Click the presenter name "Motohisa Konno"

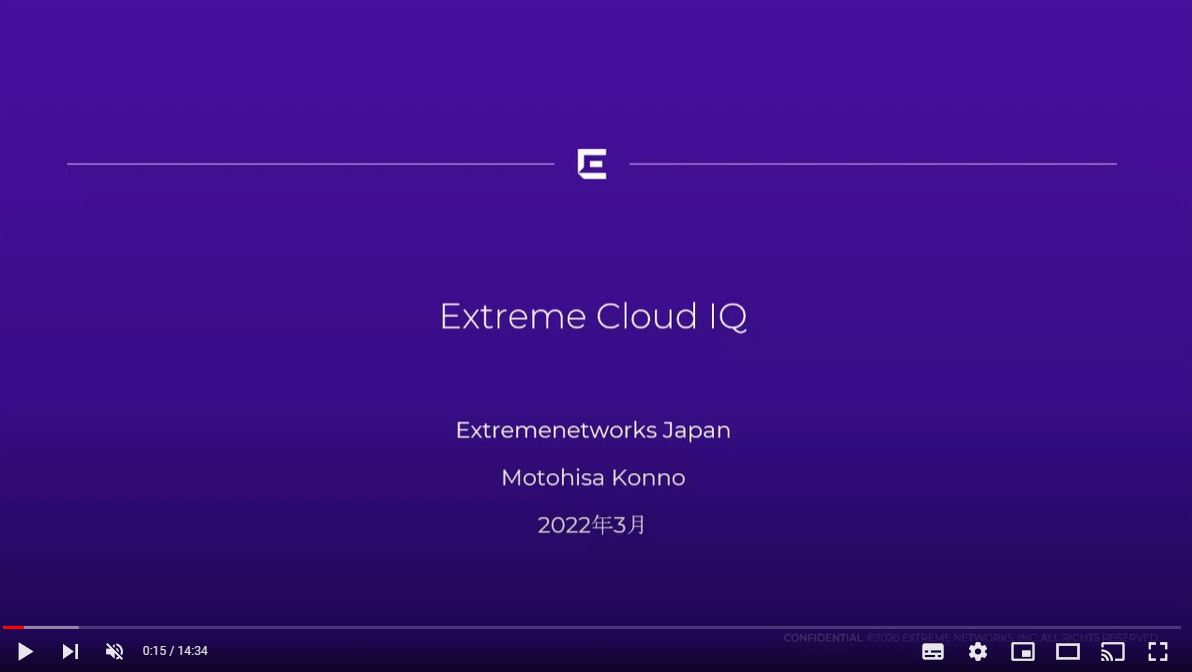[x=593, y=478]
